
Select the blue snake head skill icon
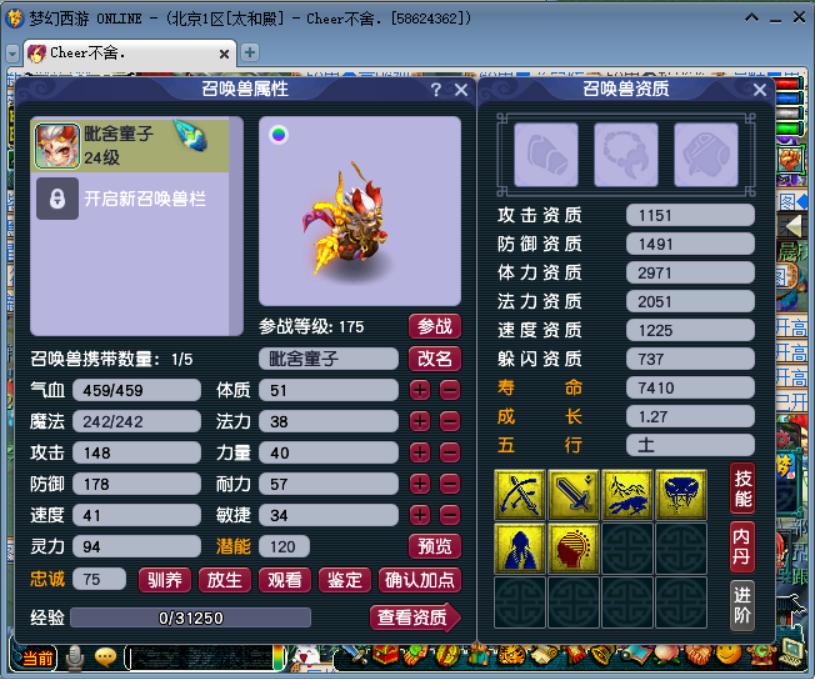[x=681, y=494]
